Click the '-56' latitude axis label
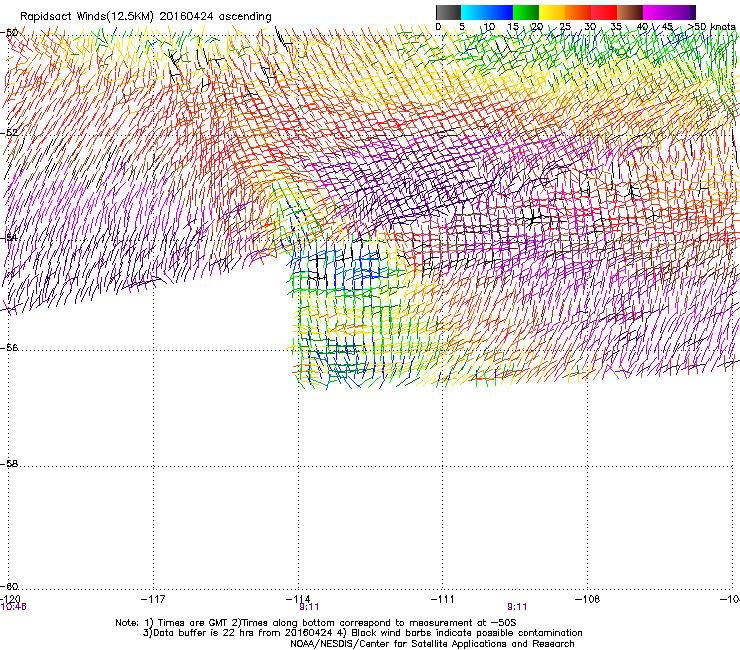Viewport: 740px width, 650px height. [9, 347]
